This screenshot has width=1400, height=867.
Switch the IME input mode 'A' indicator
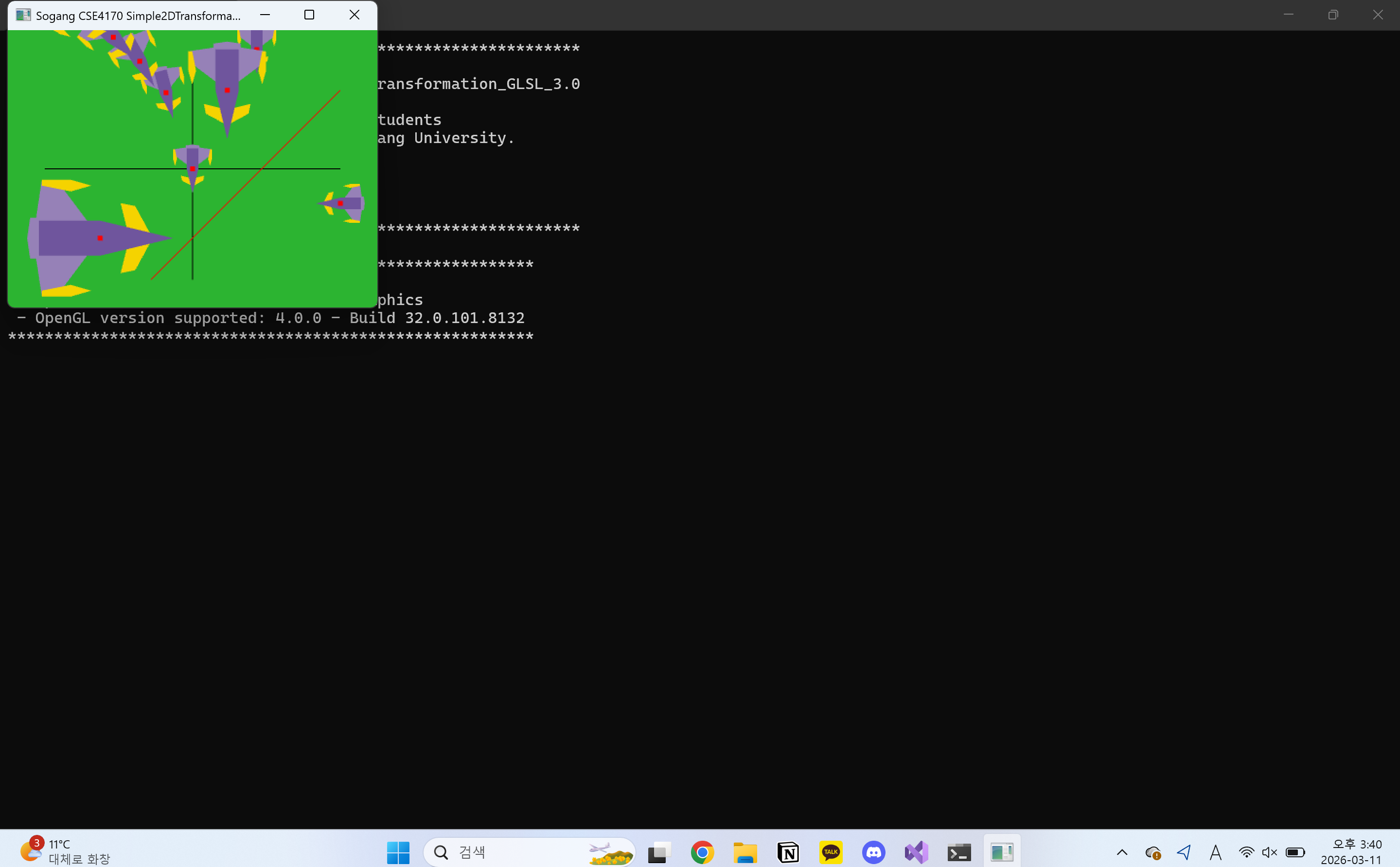pos(1216,852)
